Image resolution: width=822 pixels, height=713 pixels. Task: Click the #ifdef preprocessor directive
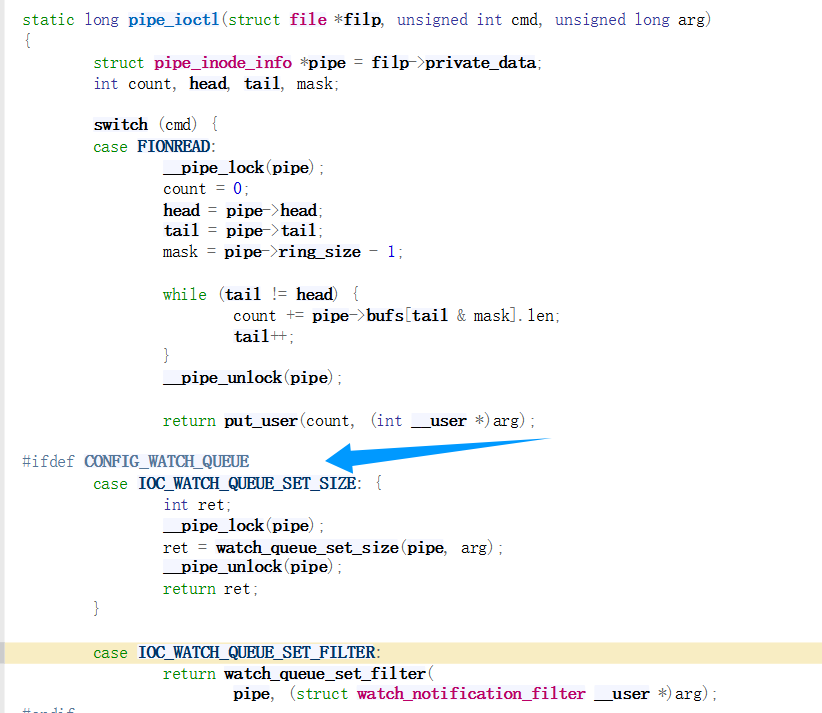pyautogui.click(x=48, y=462)
